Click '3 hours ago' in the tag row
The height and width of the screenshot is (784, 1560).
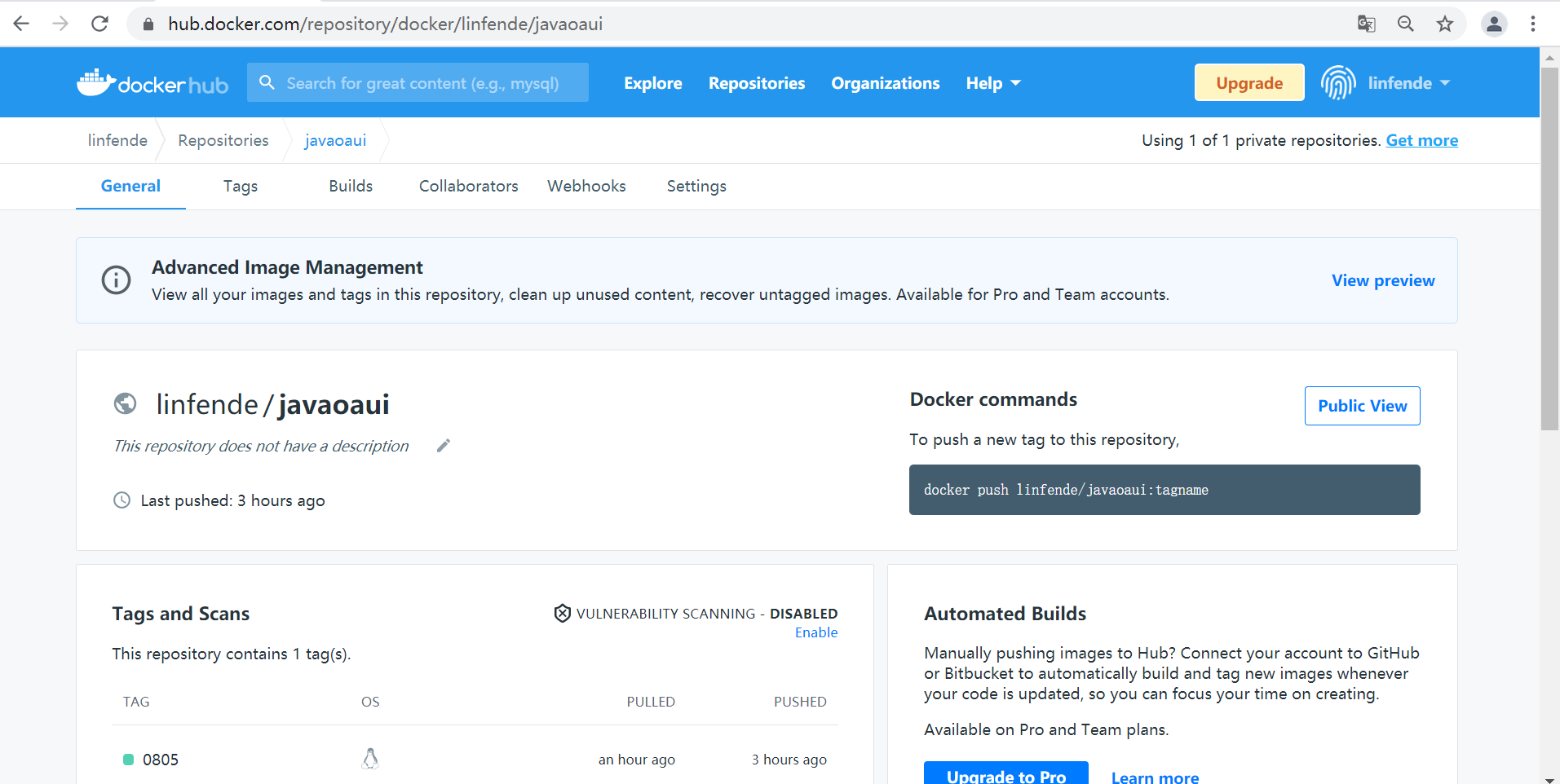click(x=789, y=760)
